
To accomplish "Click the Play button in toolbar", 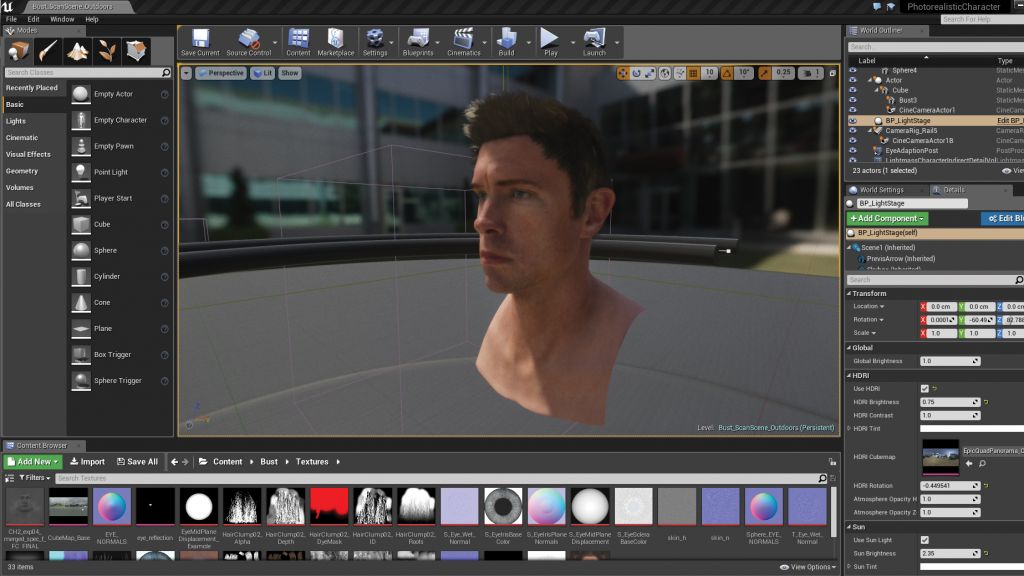I will click(550, 41).
